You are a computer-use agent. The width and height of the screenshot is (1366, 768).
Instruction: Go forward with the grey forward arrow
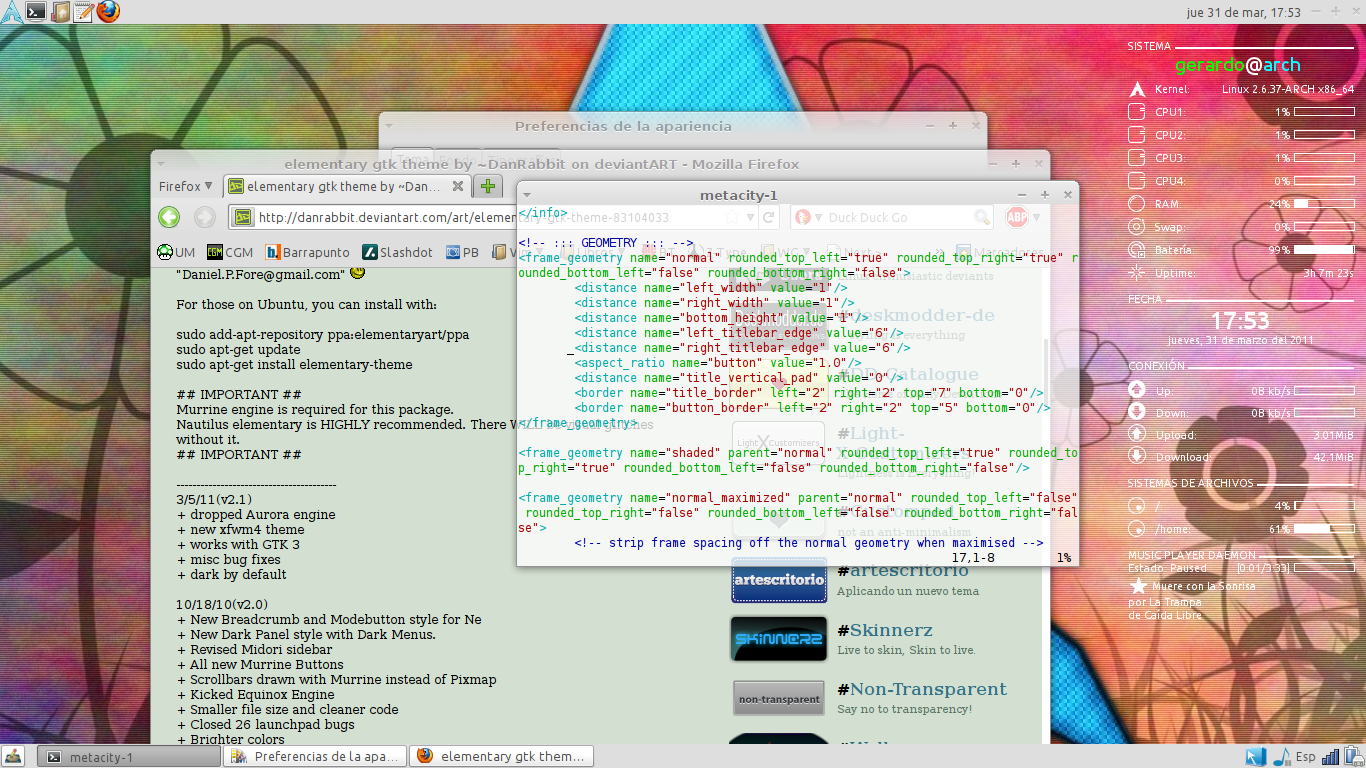pyautogui.click(x=204, y=217)
